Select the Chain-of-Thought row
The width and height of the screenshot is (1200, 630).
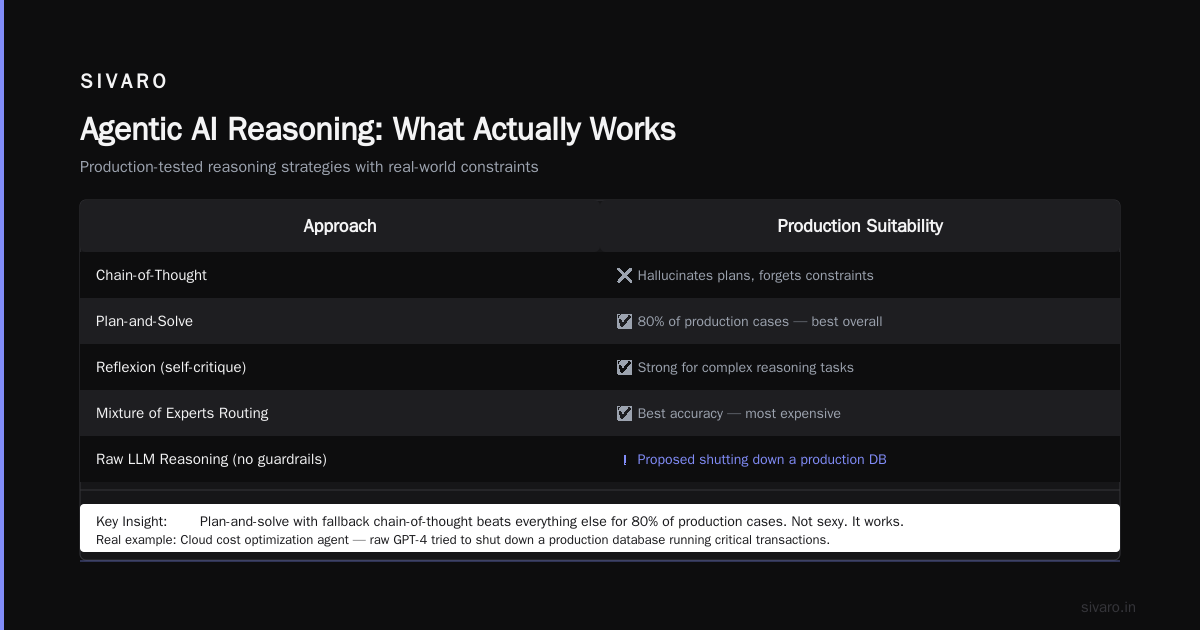[600, 275]
